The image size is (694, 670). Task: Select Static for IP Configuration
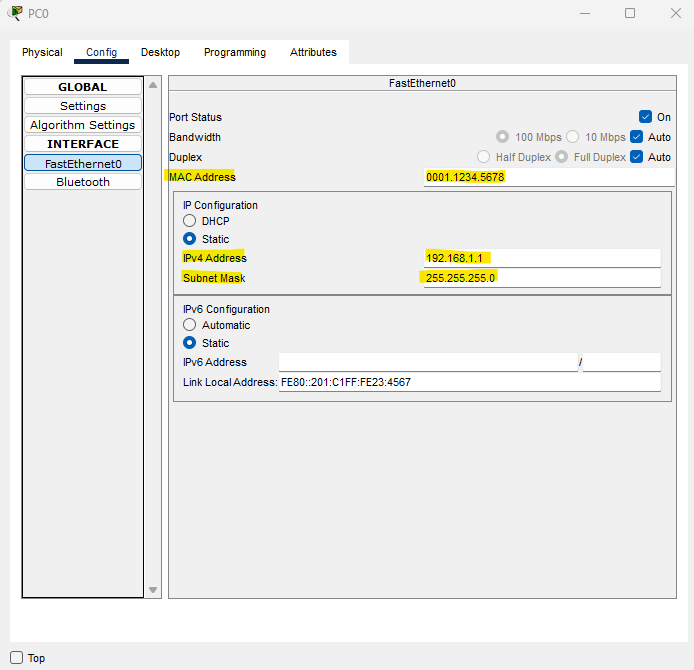click(x=189, y=239)
